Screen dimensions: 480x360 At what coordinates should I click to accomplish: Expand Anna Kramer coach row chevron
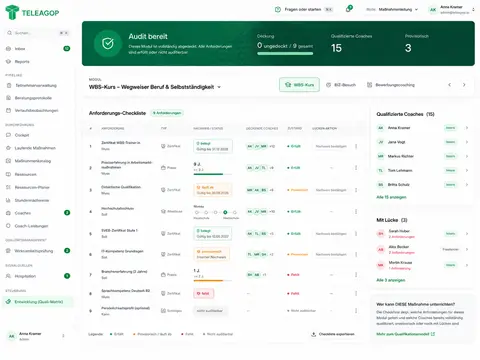(467, 128)
